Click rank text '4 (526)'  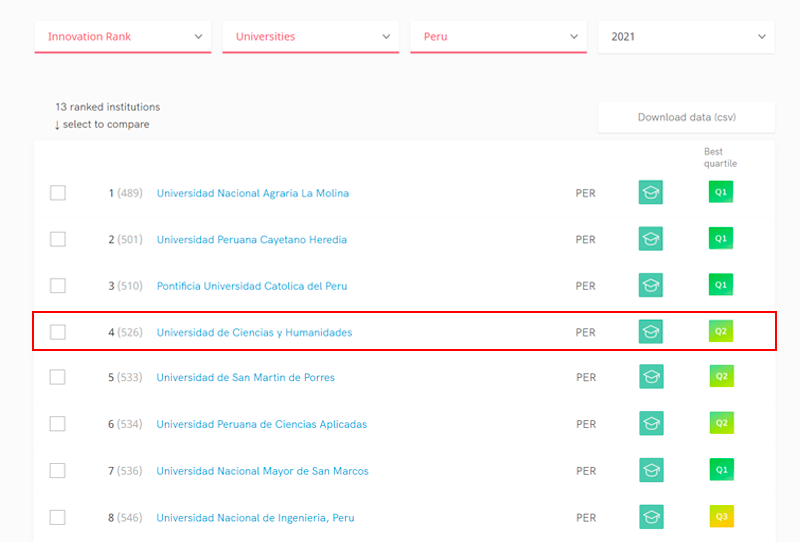tap(126, 333)
